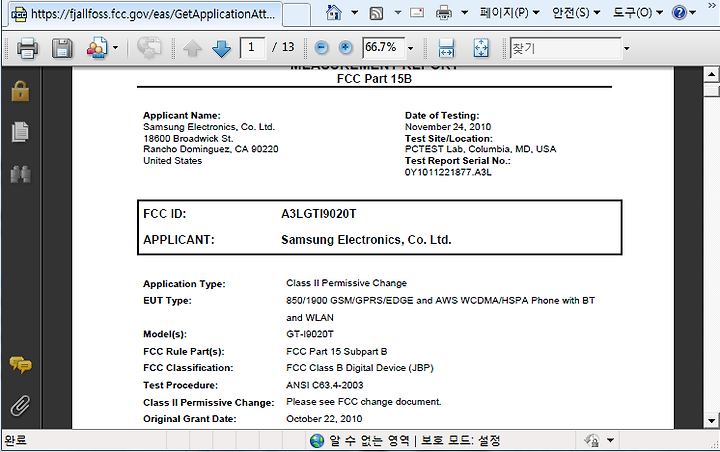Open the security lock panel
Screen dimensions: 720x452
pyautogui.click(x=20, y=91)
